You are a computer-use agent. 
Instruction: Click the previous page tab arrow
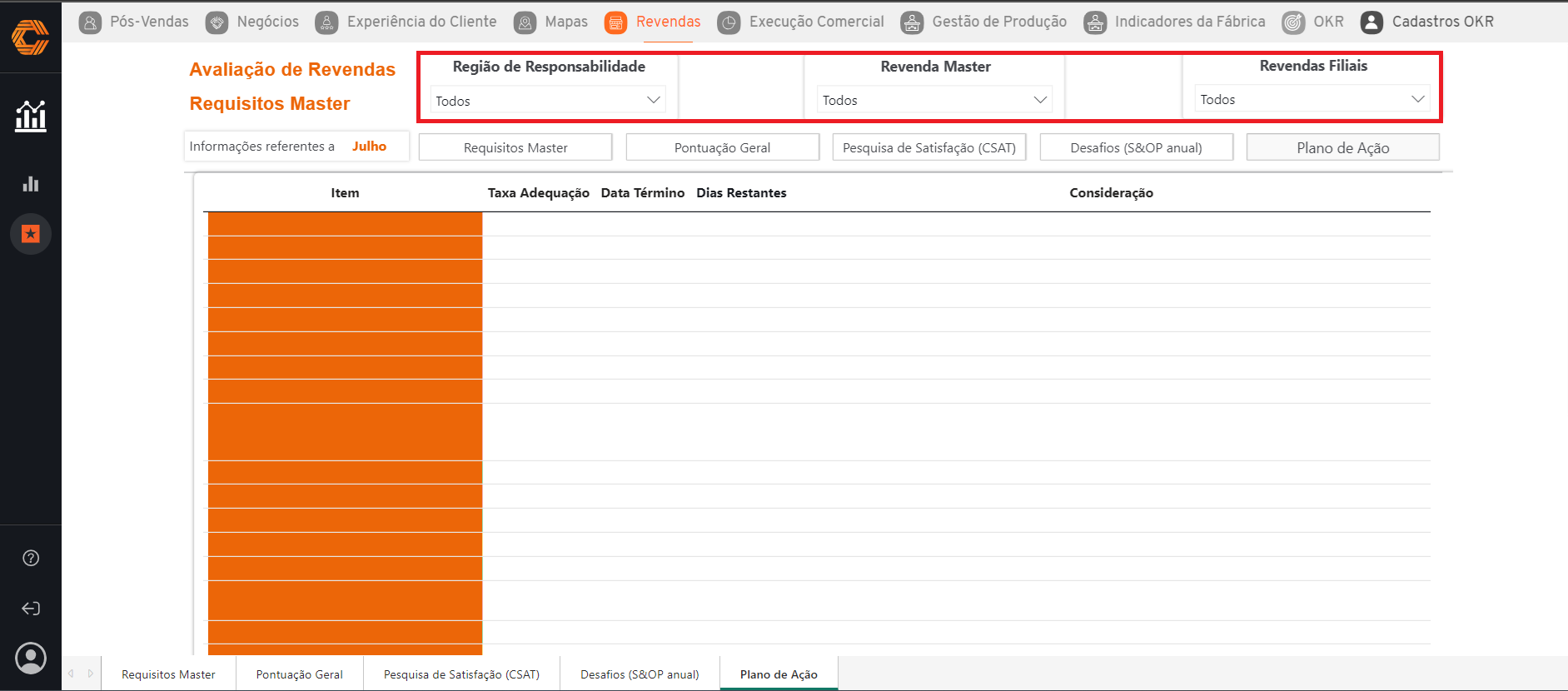[72, 674]
